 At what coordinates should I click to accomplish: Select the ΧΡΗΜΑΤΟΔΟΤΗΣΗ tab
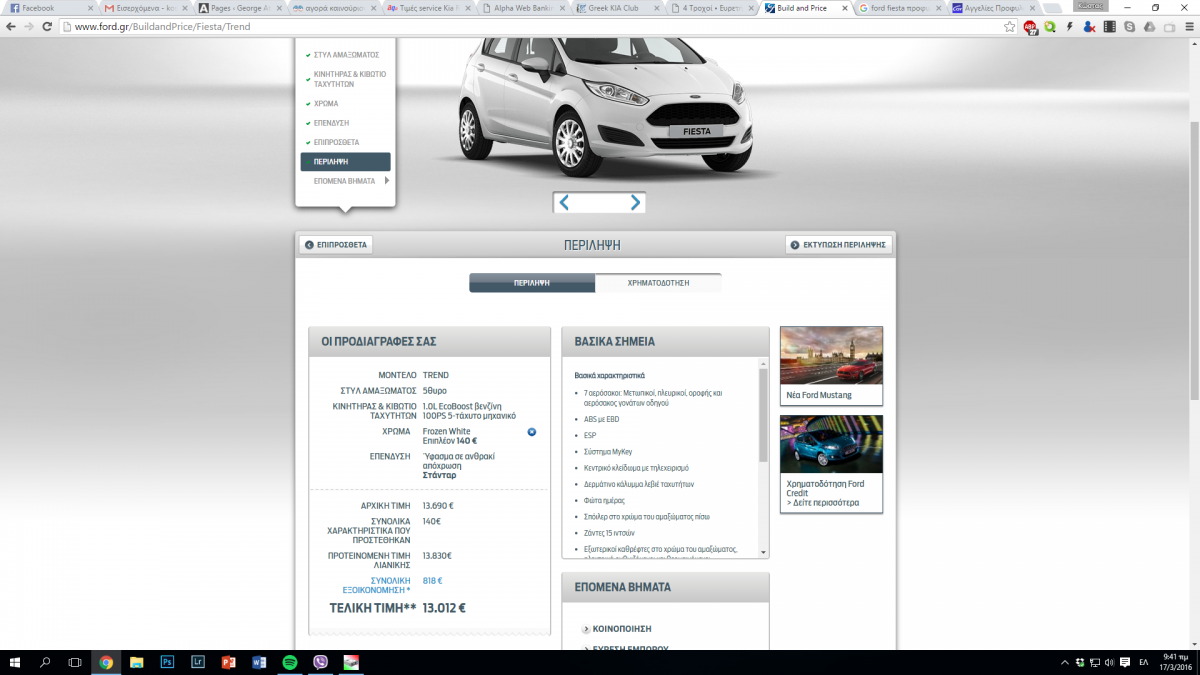658,283
